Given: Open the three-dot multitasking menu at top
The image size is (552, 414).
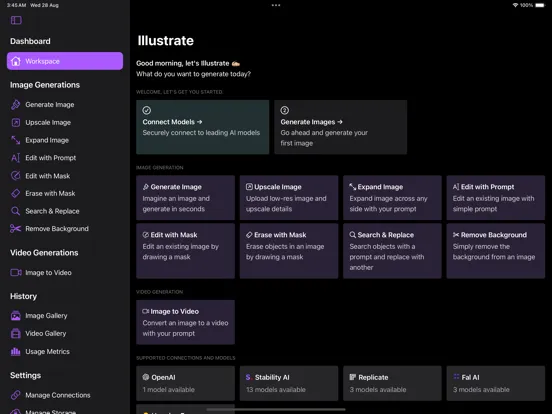Looking at the screenshot, I should click(276, 5).
